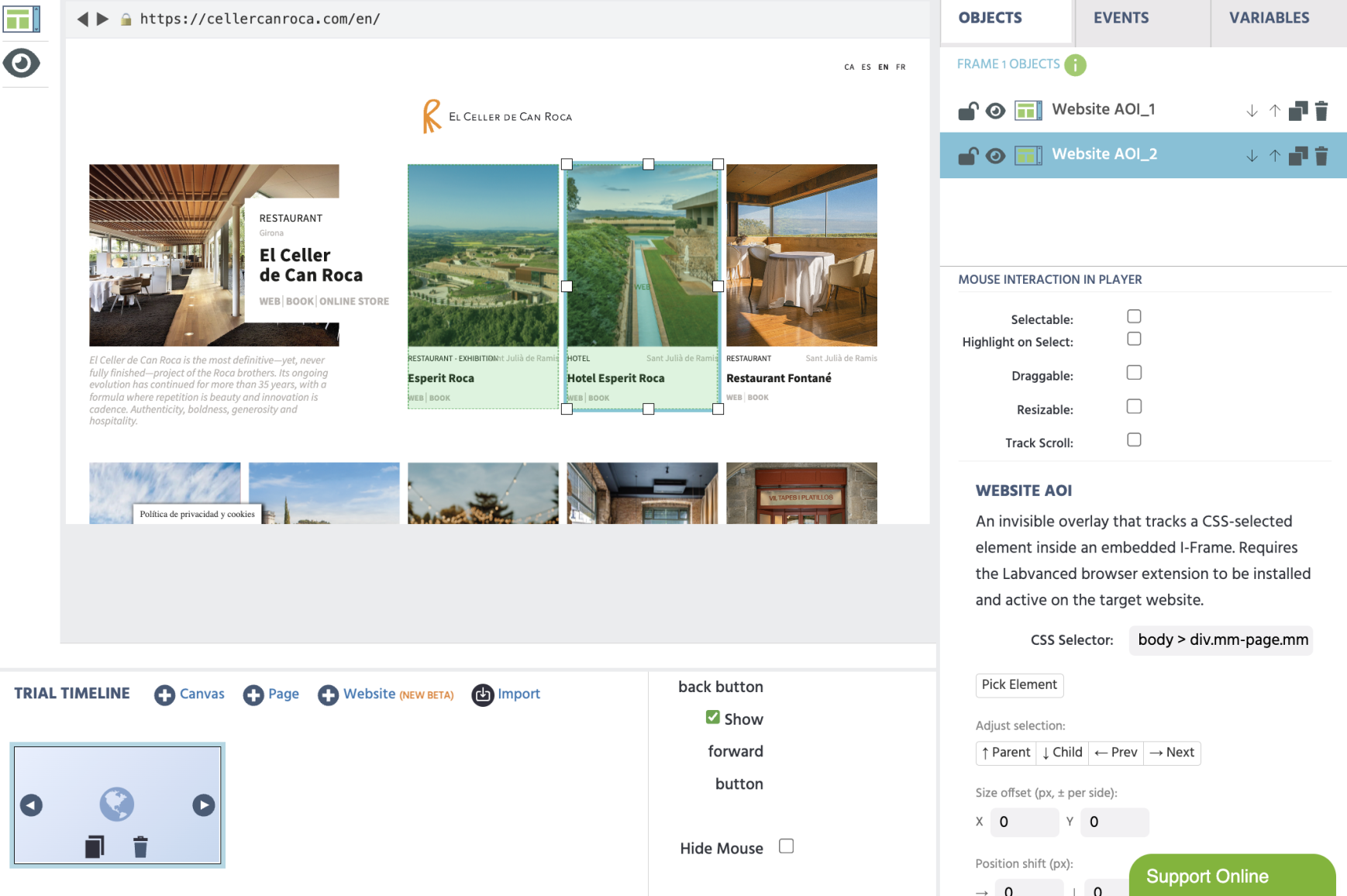The image size is (1347, 896).
Task: Move Website AOI_1 down in order
Action: tap(1252, 111)
